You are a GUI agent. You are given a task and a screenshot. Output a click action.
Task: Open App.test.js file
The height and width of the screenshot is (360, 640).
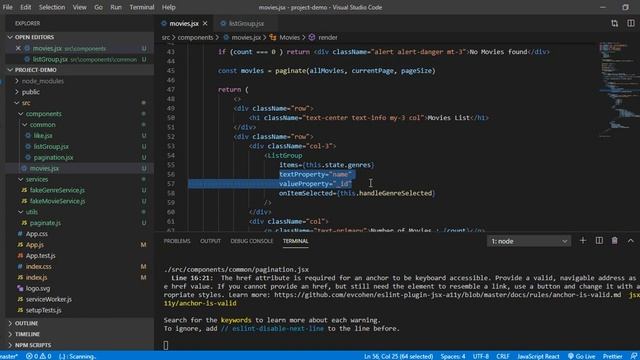[80, 256]
